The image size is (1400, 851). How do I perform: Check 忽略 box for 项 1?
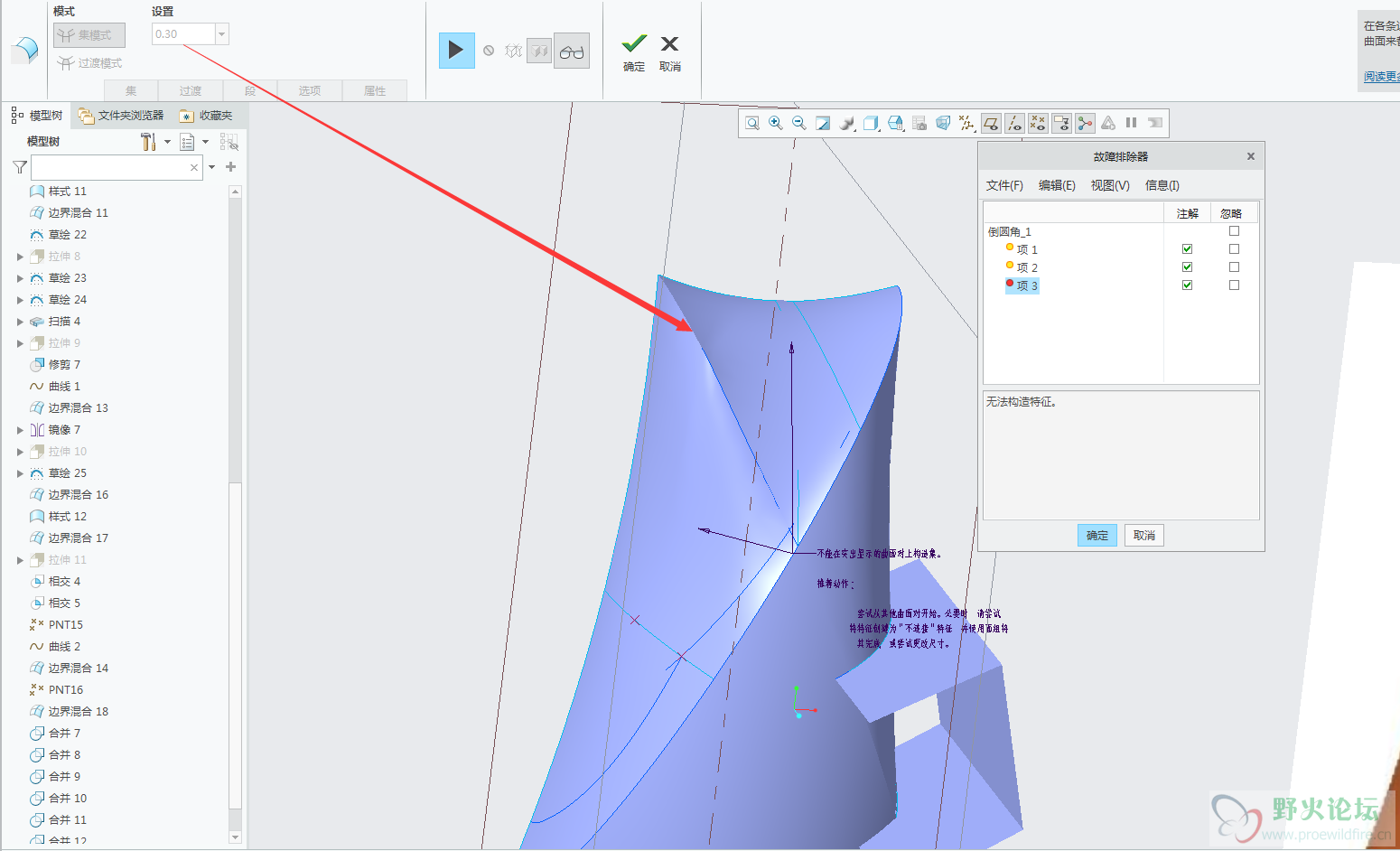pyautogui.click(x=1234, y=249)
